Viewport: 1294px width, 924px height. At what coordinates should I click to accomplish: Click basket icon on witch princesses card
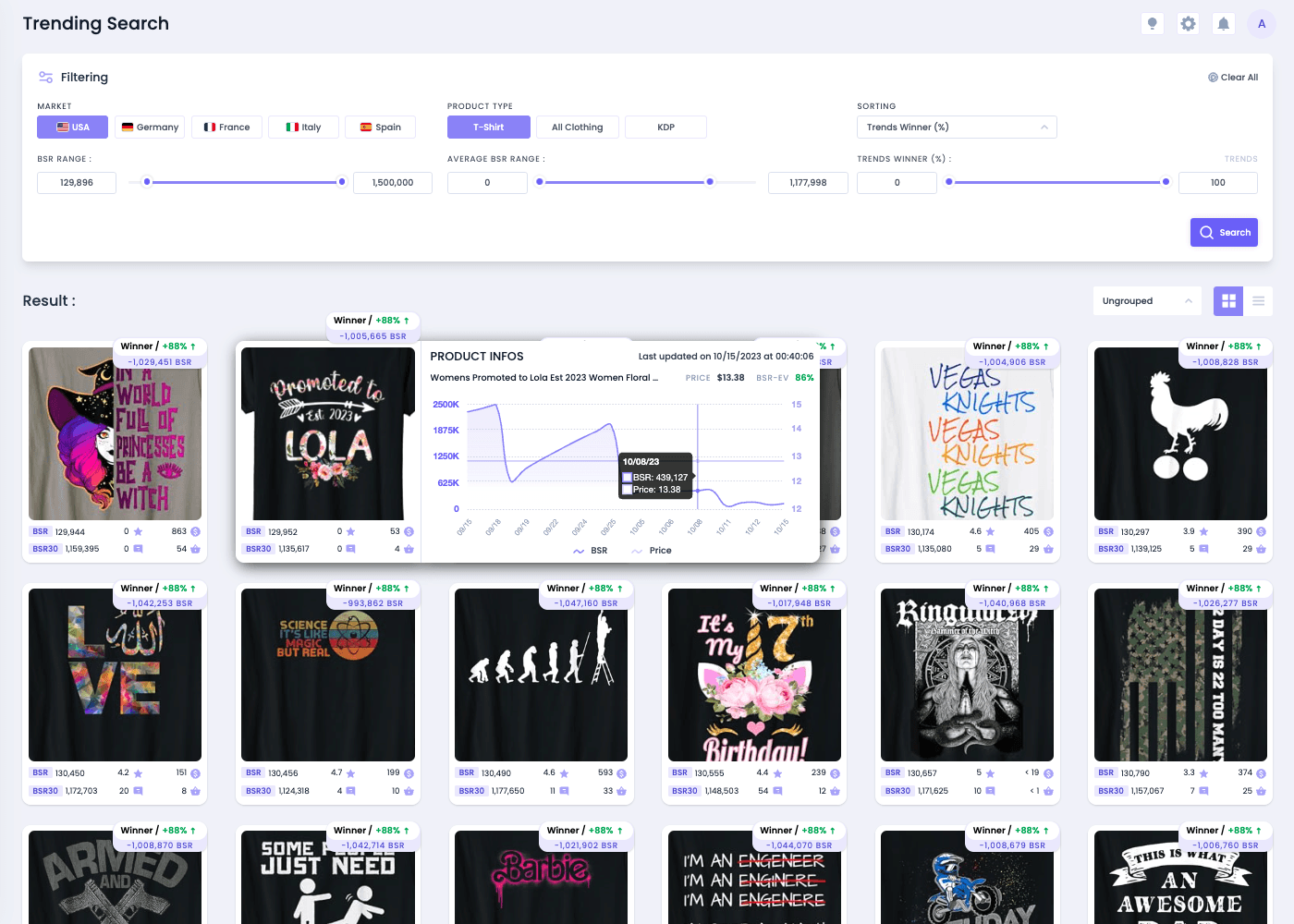(195, 549)
